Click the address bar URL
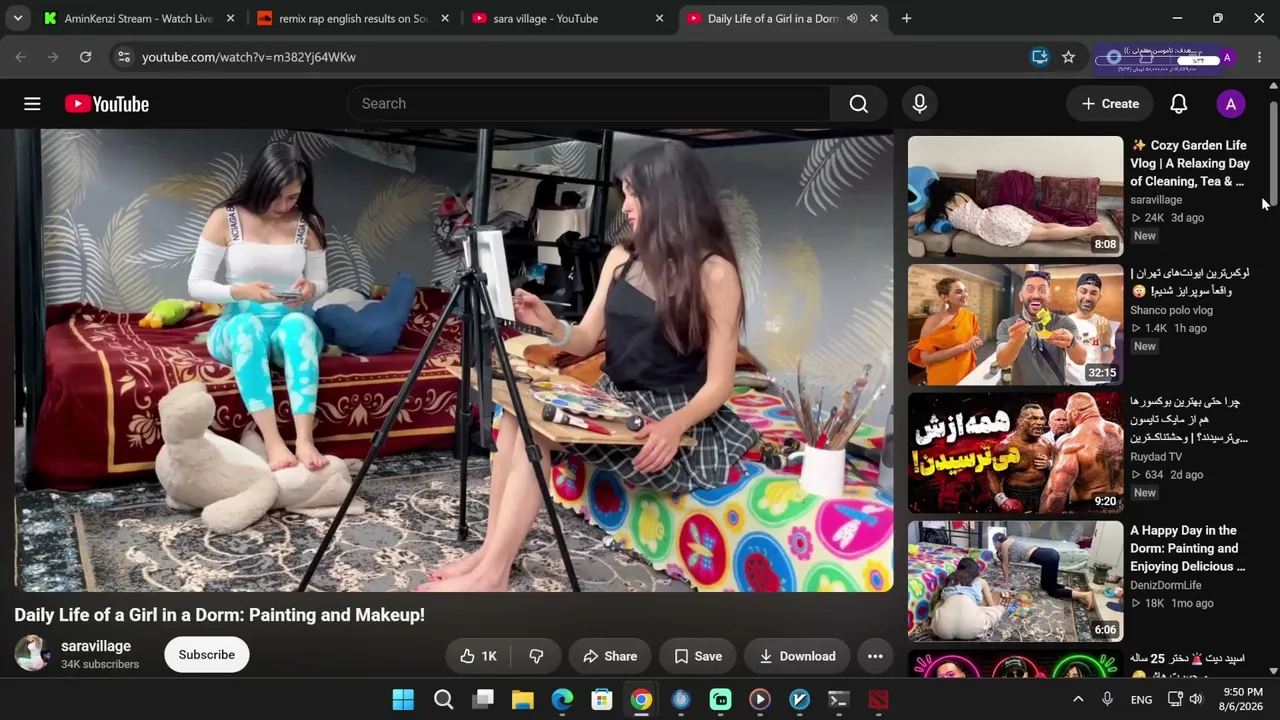 click(x=249, y=57)
